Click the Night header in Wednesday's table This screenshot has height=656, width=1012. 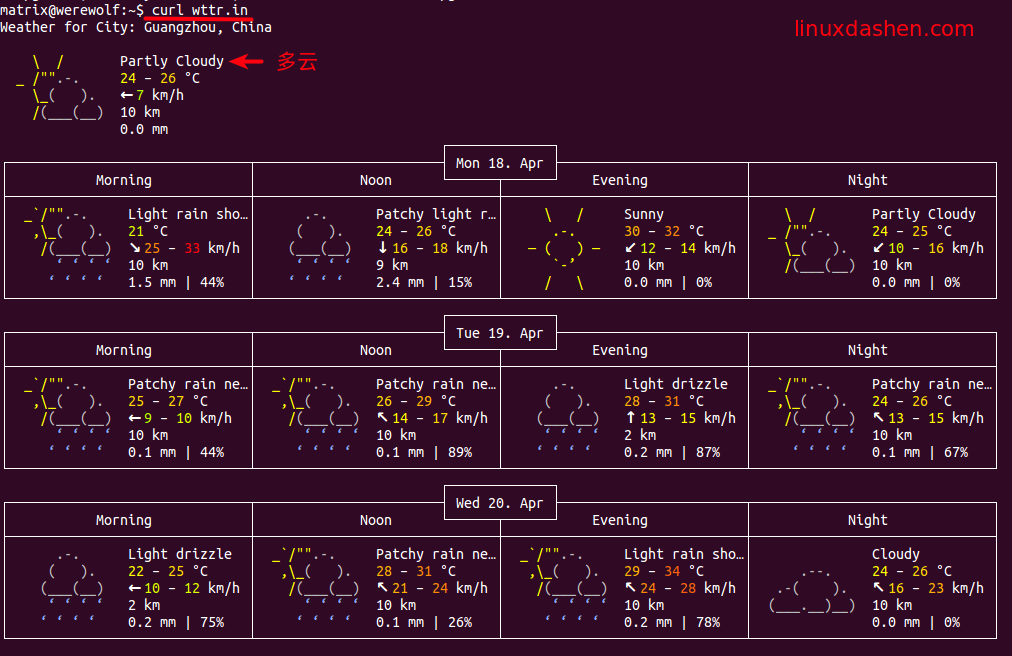(x=867, y=520)
